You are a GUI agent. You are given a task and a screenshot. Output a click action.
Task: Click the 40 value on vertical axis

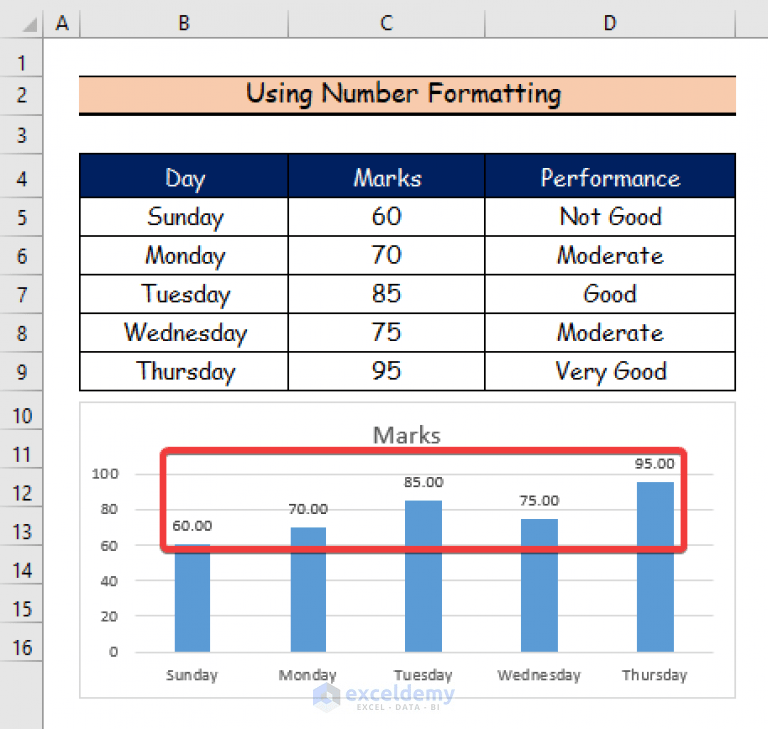109,581
